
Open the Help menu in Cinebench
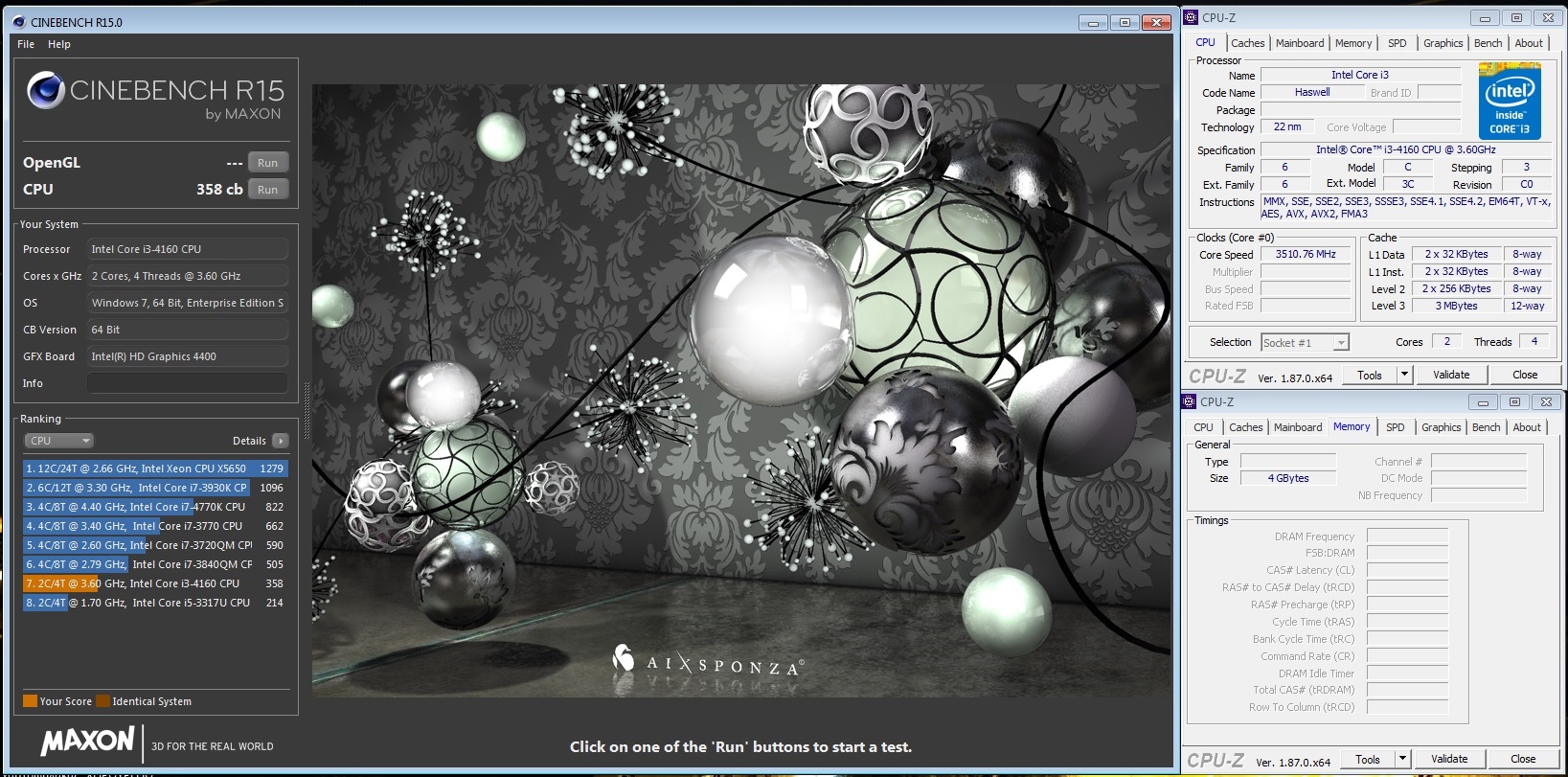click(x=59, y=44)
